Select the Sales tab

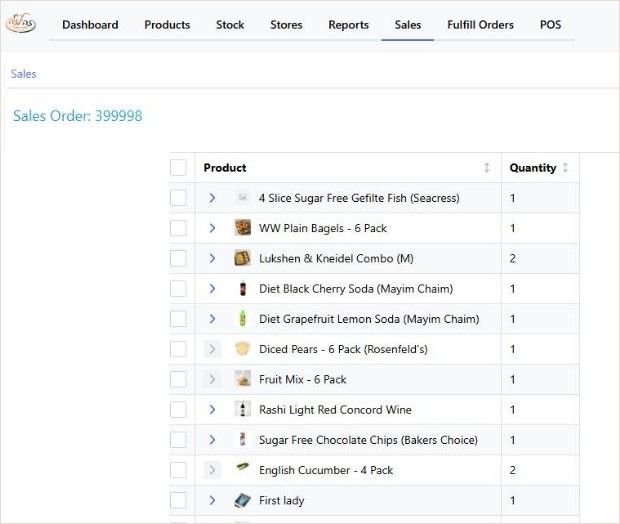(x=408, y=25)
